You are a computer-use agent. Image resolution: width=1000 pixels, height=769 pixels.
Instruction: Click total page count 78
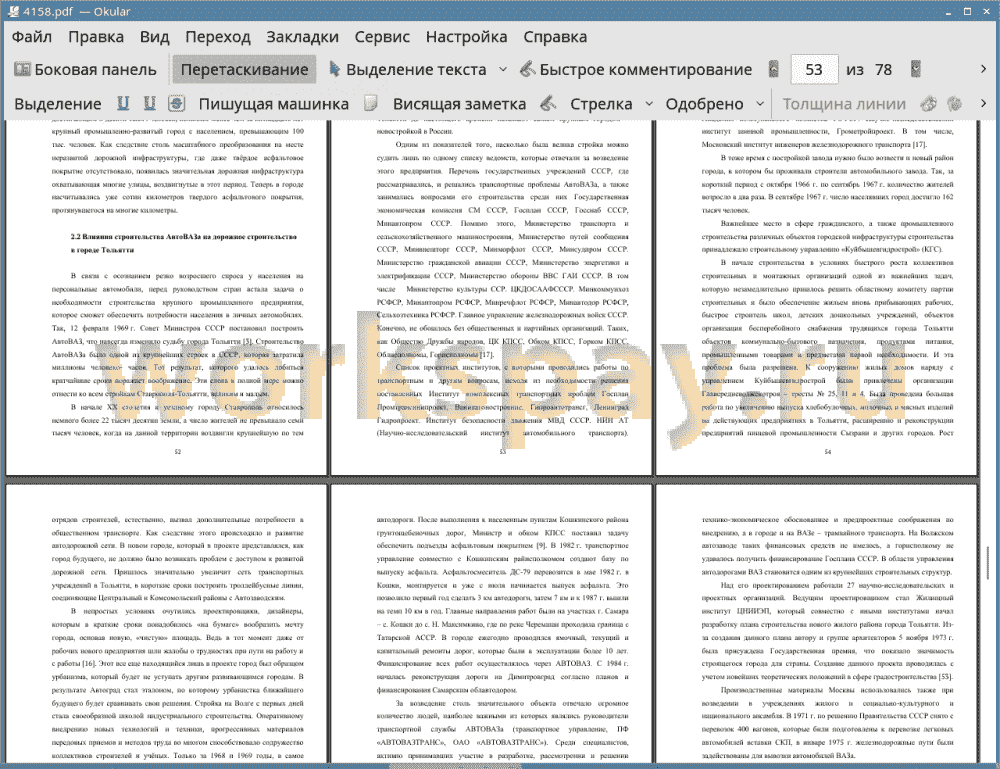[883, 70]
